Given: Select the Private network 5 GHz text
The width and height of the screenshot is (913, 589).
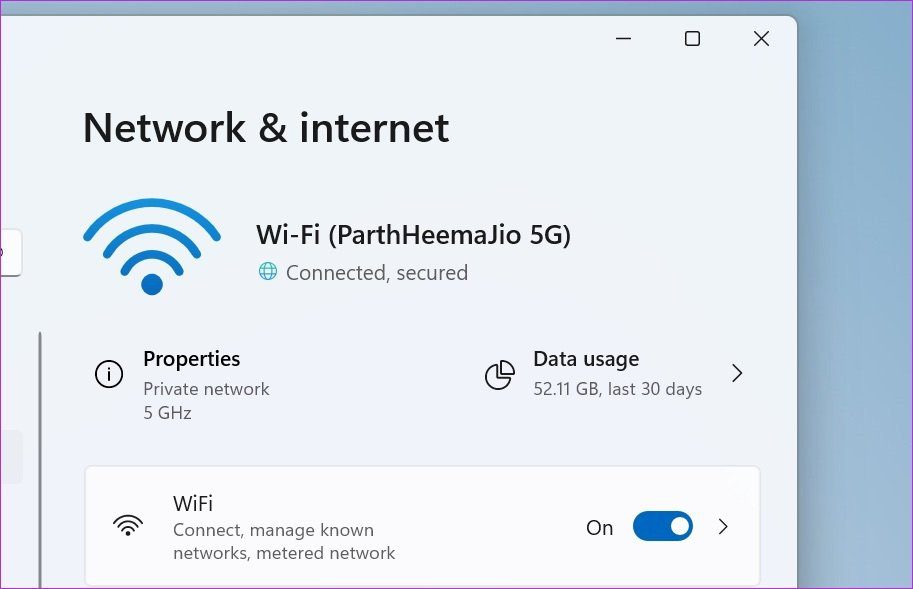Looking at the screenshot, I should pos(206,401).
